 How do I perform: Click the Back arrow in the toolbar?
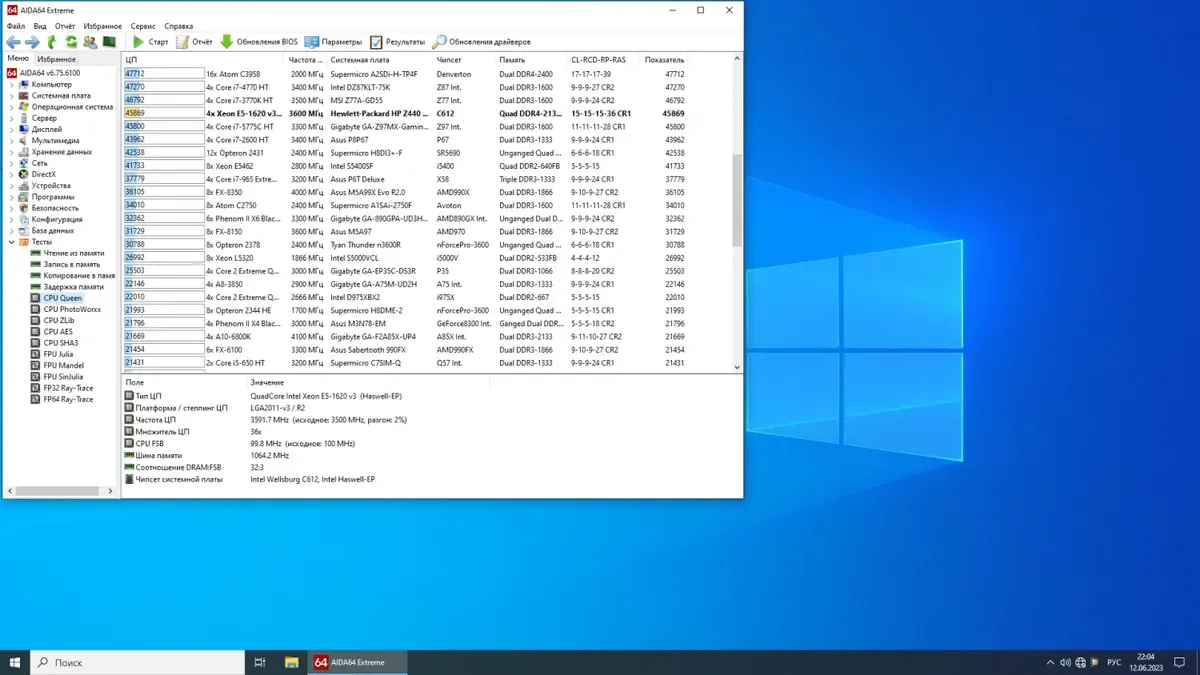tap(13, 42)
